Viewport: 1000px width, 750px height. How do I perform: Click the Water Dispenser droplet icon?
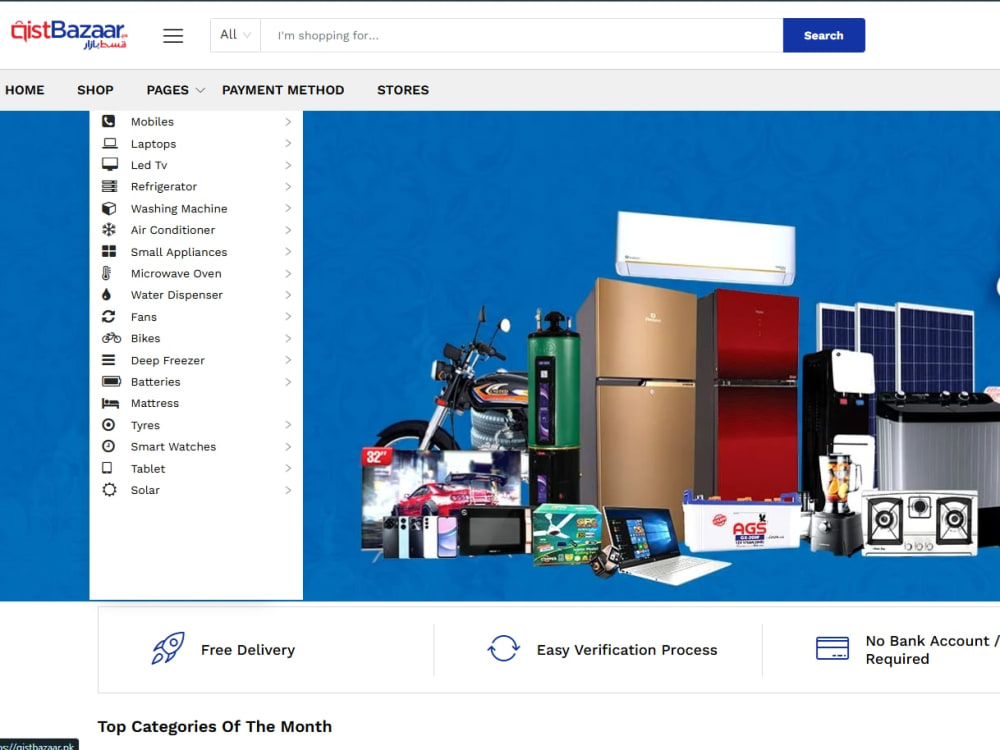coord(107,295)
